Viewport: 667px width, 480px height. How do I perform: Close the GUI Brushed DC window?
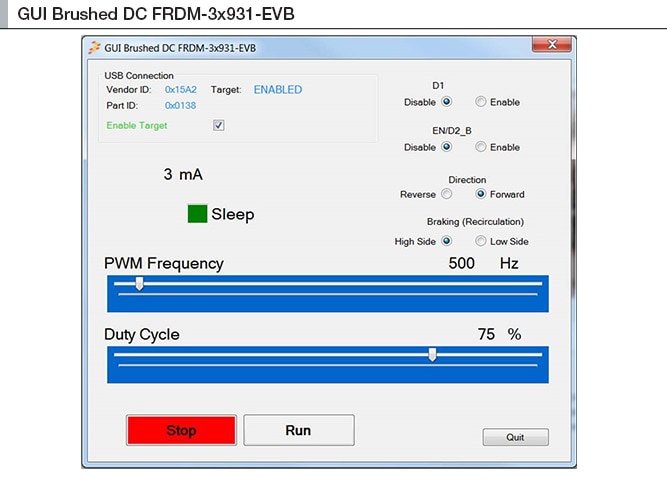click(552, 45)
